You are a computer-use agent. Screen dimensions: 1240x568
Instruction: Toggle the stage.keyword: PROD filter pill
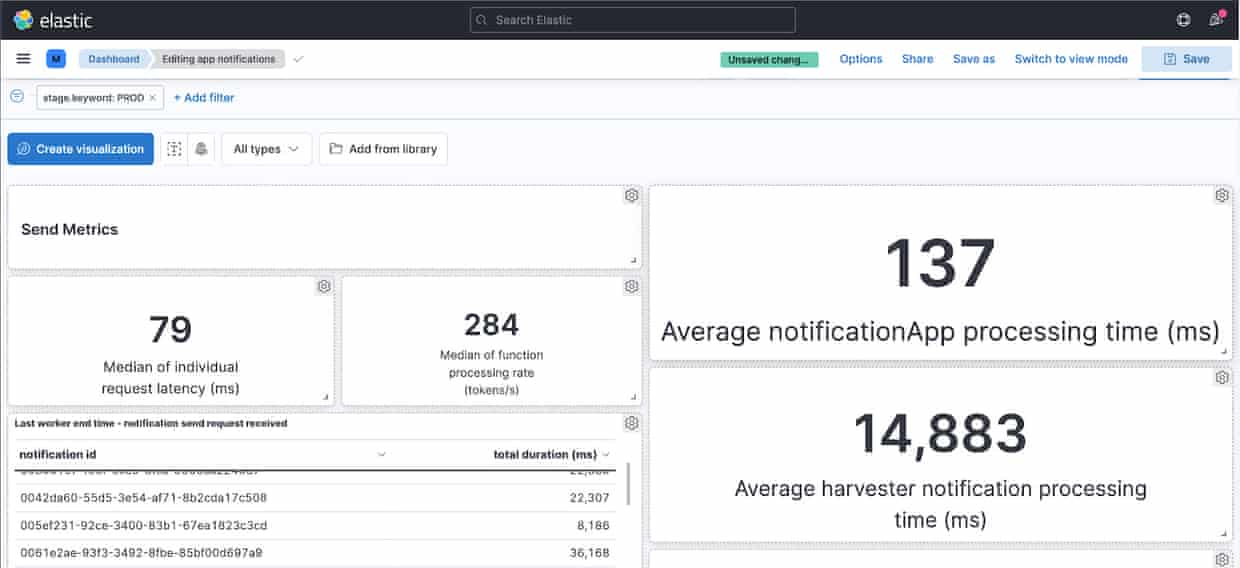point(93,98)
